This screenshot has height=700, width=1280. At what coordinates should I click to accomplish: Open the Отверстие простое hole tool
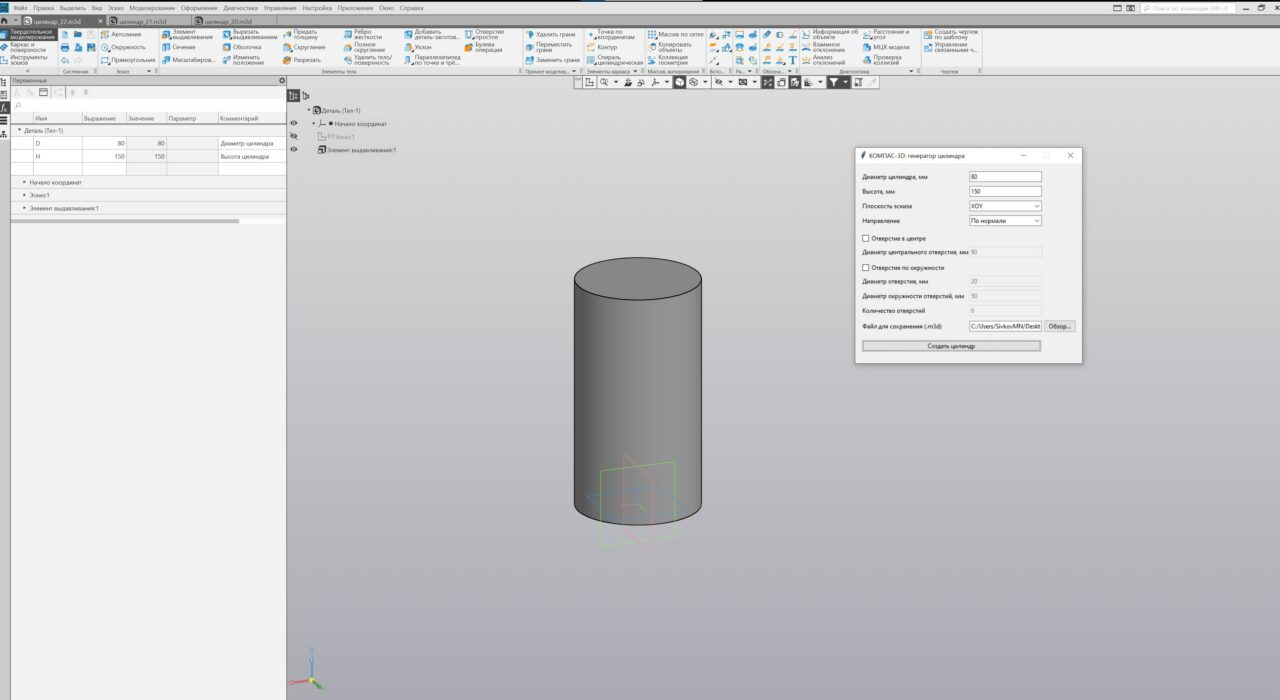[484, 35]
